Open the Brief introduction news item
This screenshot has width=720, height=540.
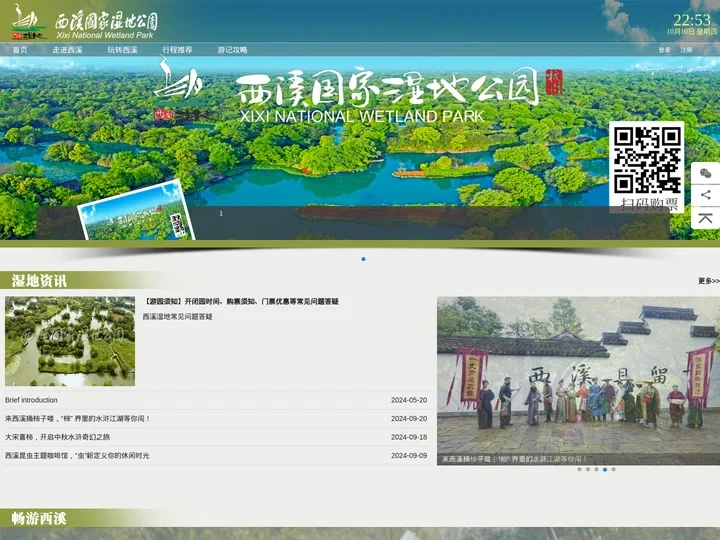[x=31, y=400]
